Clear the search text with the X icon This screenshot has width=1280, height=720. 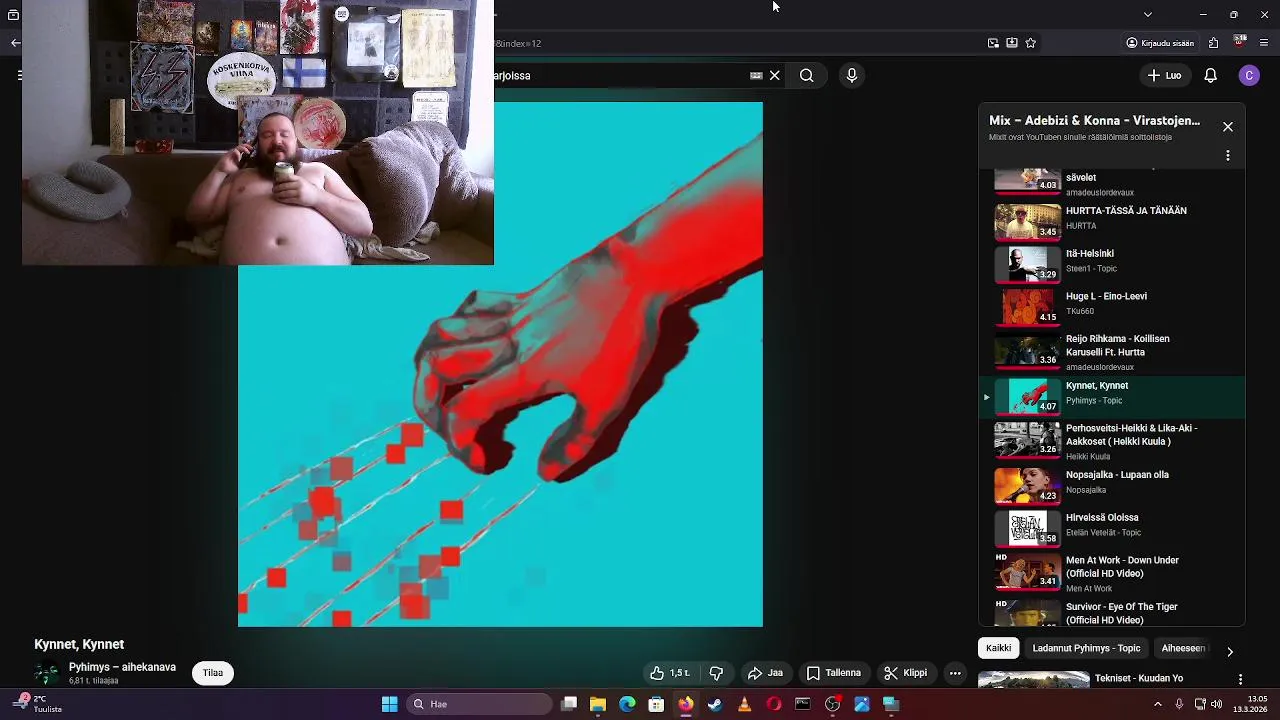(774, 75)
